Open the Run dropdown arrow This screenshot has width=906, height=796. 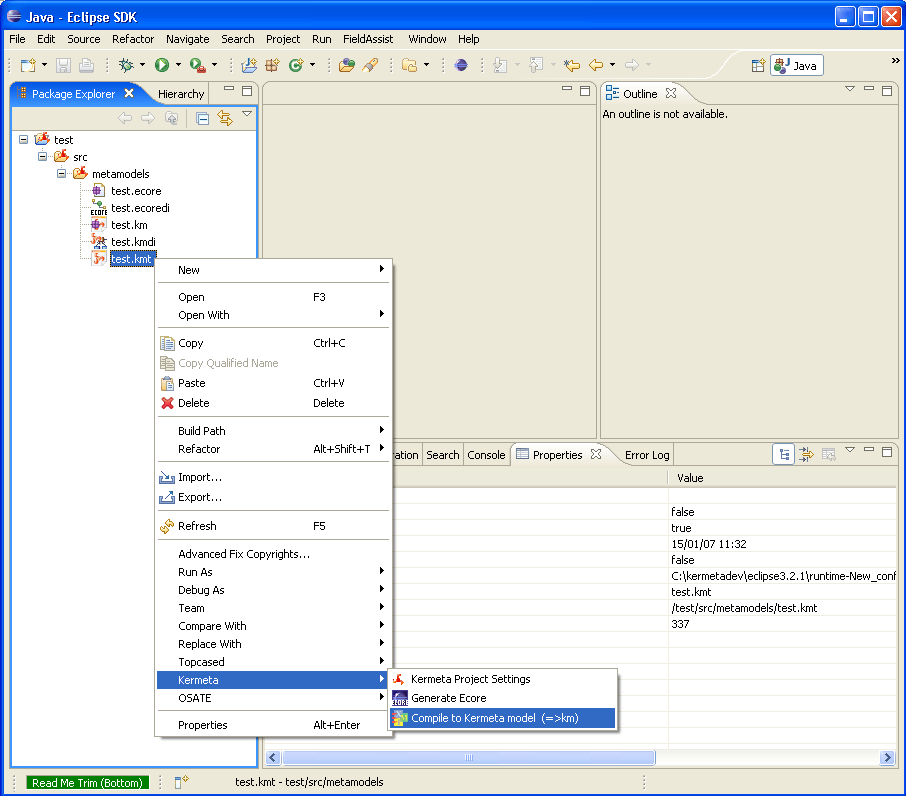[178, 65]
